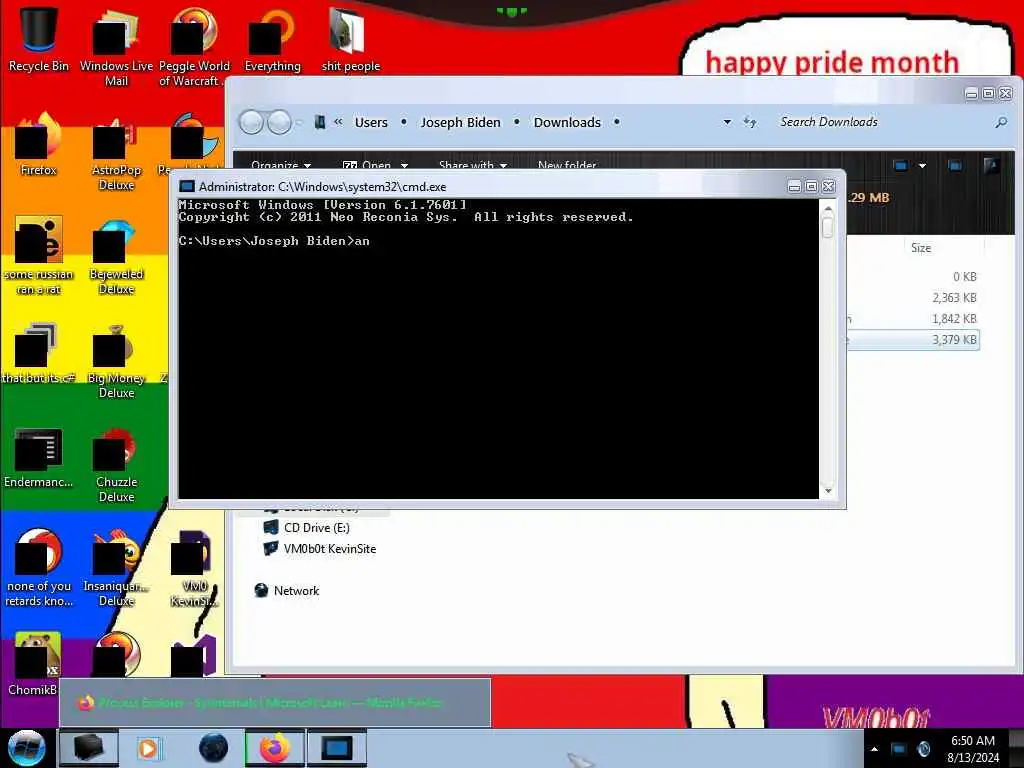Open the Share with menu

point(473,165)
